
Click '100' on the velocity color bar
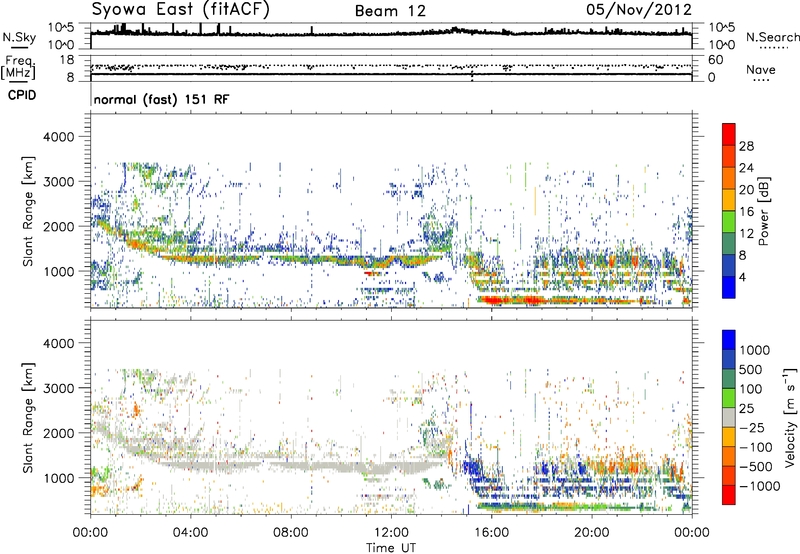751,389
